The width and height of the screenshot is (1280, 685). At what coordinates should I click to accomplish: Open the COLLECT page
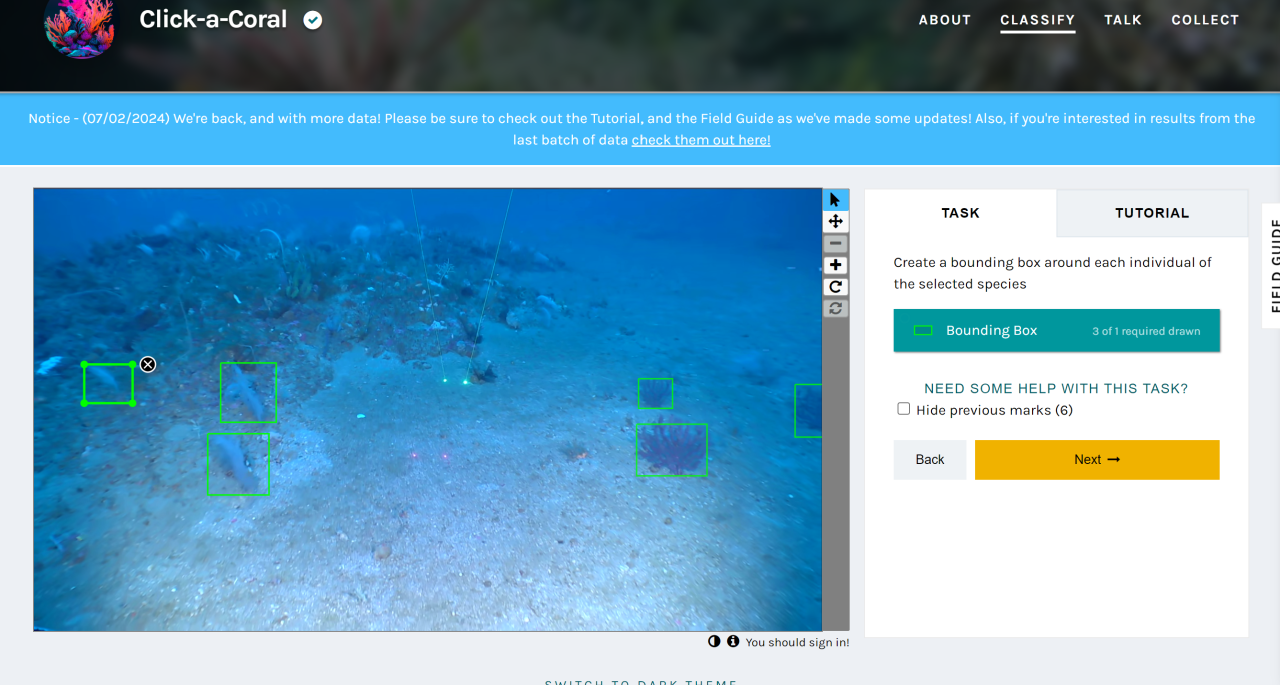1205,20
